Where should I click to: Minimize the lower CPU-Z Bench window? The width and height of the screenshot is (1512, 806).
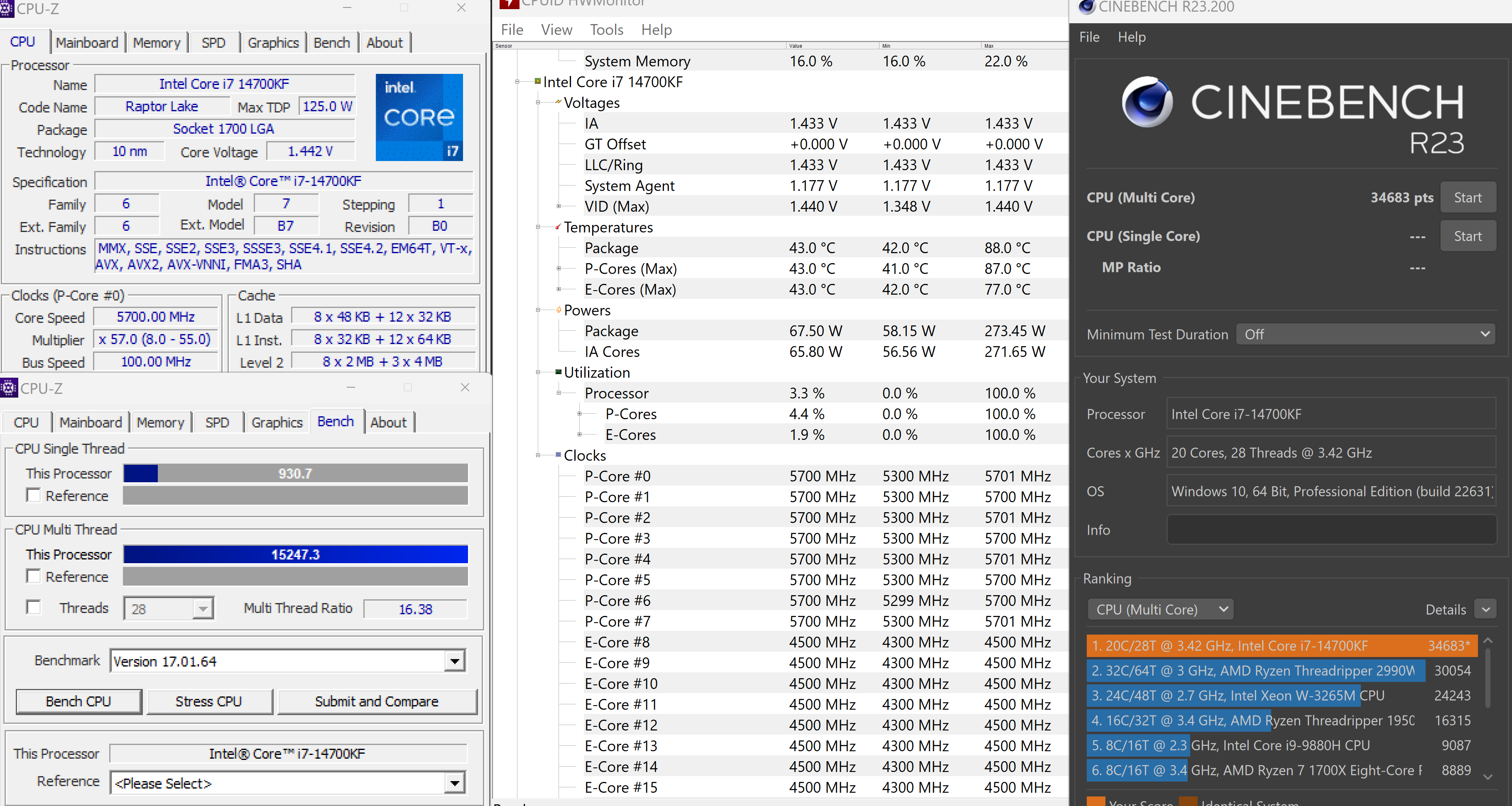tap(351, 387)
